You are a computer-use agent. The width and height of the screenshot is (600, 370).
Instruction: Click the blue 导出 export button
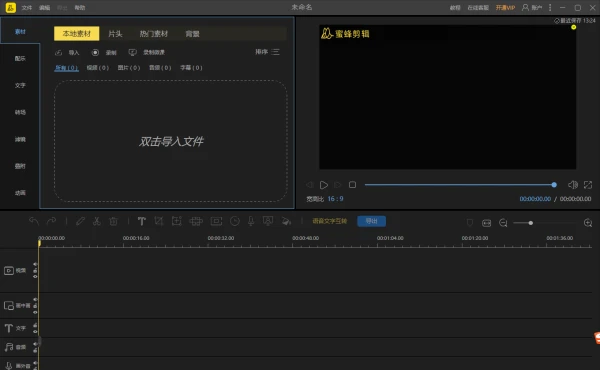(x=372, y=221)
